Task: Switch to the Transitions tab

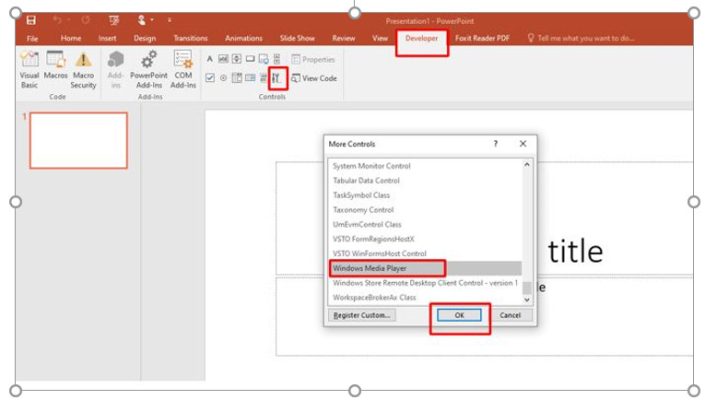Action: 191,38
